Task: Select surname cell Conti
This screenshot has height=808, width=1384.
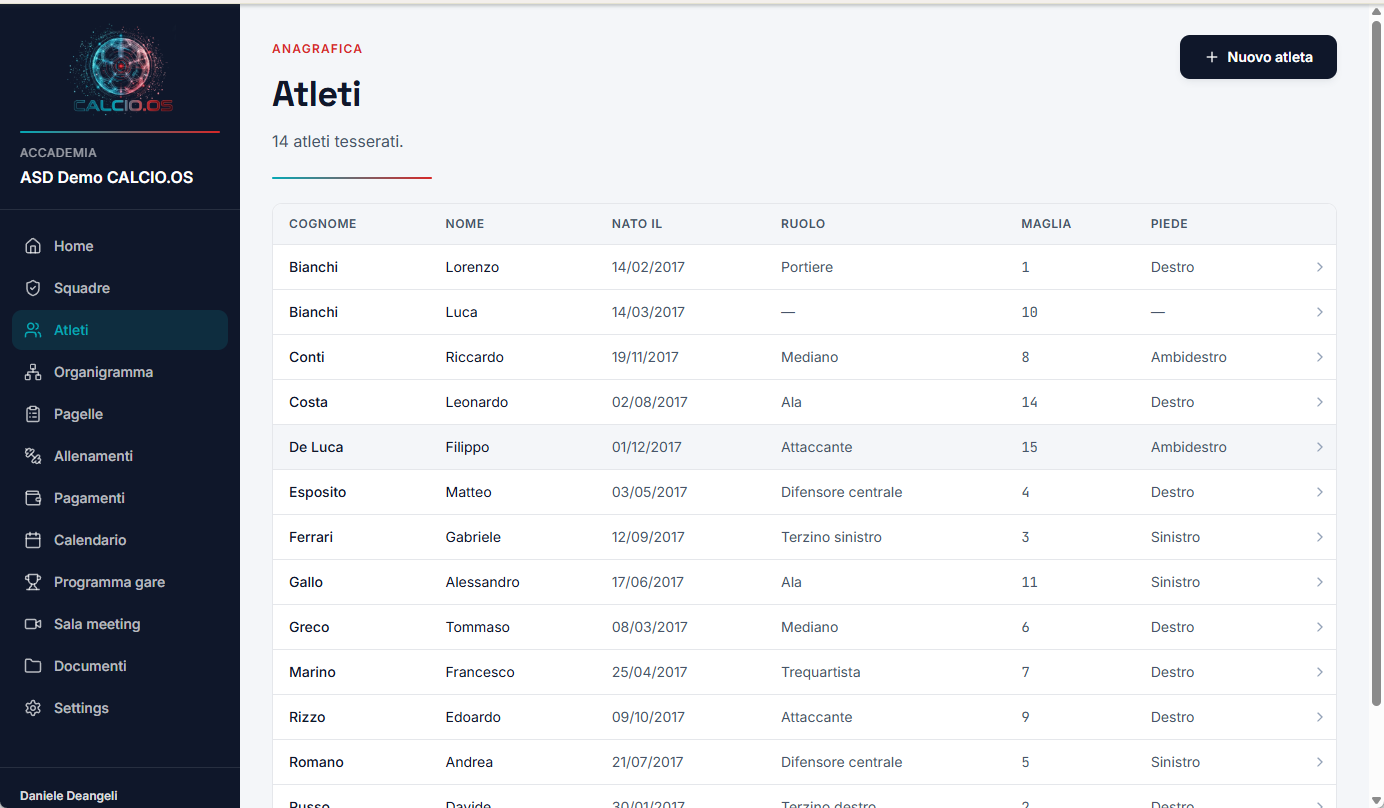Action: click(x=307, y=357)
